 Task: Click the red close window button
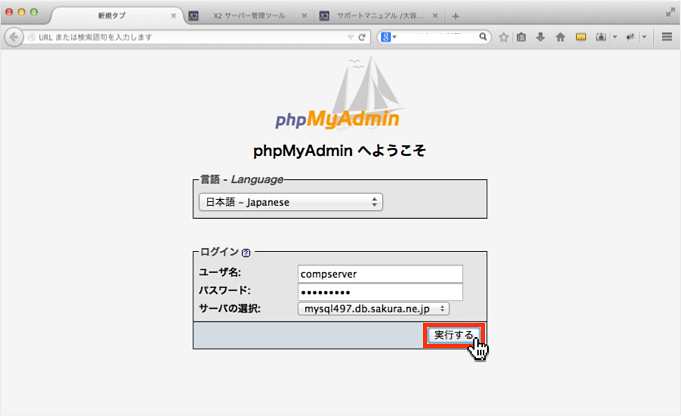[x=9, y=12]
